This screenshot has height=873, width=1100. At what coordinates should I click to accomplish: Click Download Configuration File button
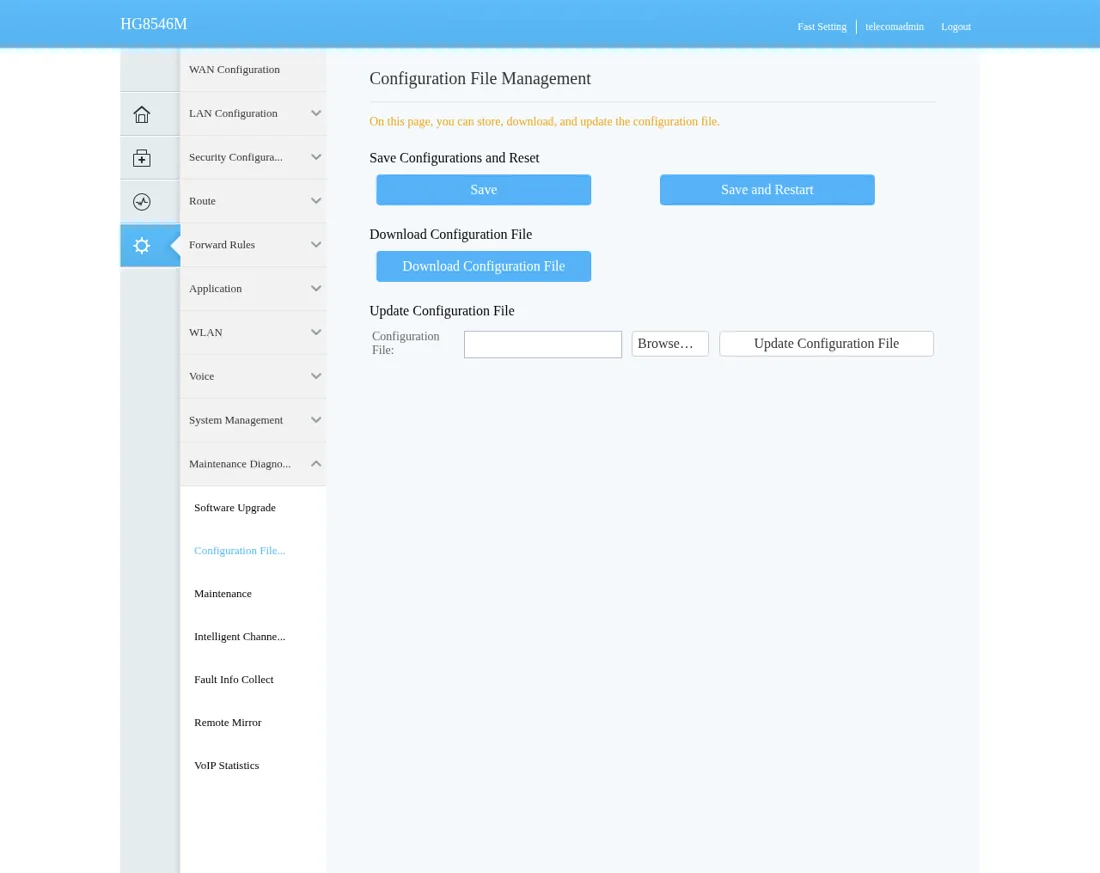click(x=483, y=266)
